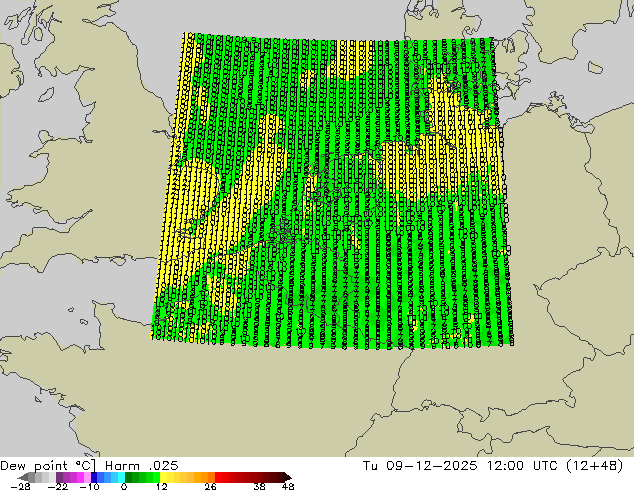Click the gray left arrow end of legend
The width and height of the screenshot is (634, 490).
[22, 477]
